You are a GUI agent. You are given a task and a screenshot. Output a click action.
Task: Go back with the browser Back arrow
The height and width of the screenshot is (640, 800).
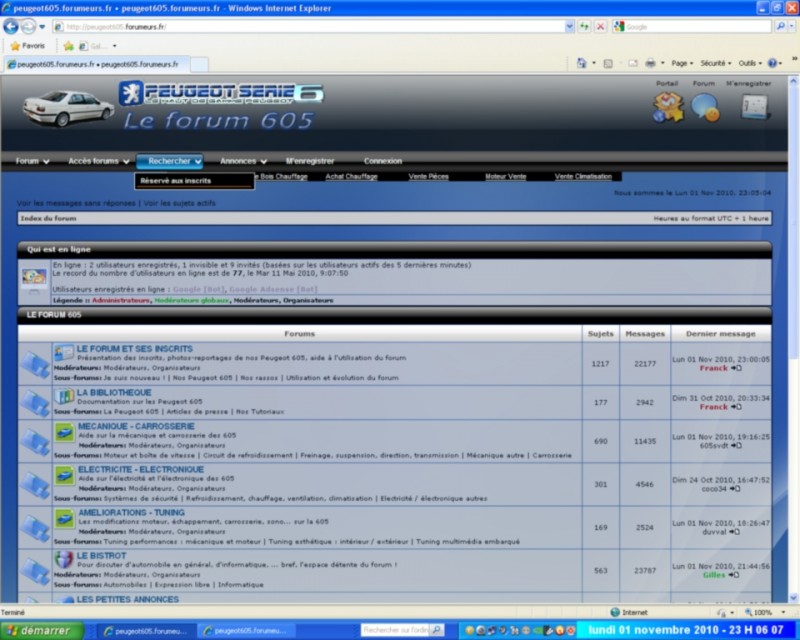(x=11, y=27)
